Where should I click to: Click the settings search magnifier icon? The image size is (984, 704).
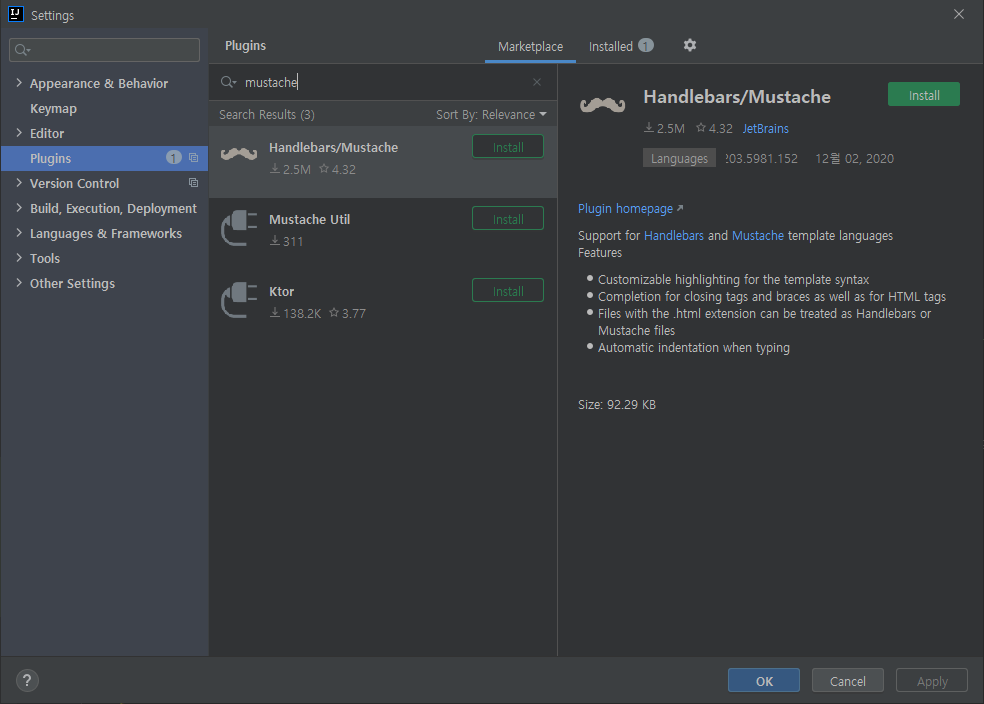coord(23,50)
